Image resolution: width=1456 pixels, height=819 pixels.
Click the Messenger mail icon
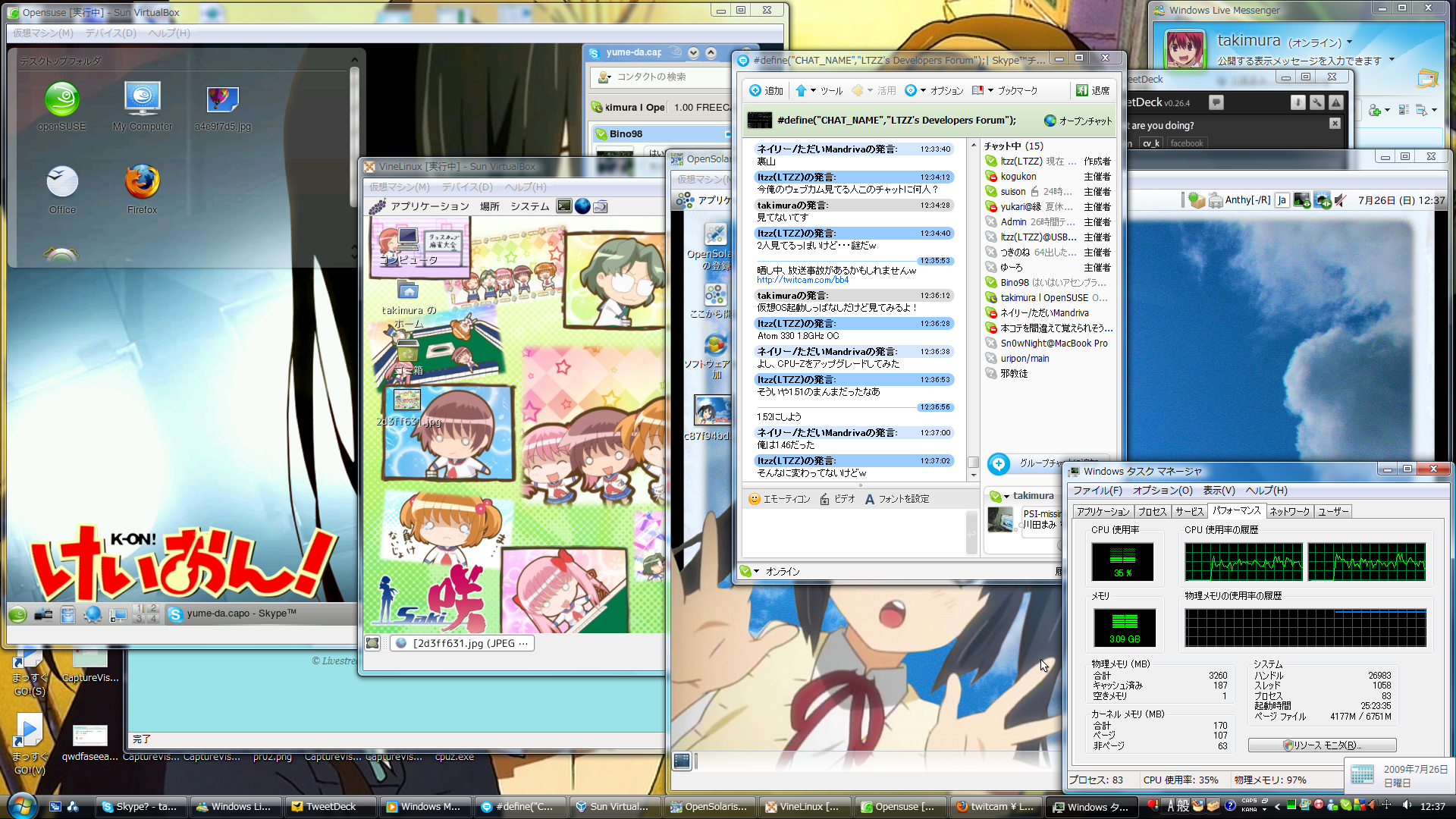[1428, 78]
